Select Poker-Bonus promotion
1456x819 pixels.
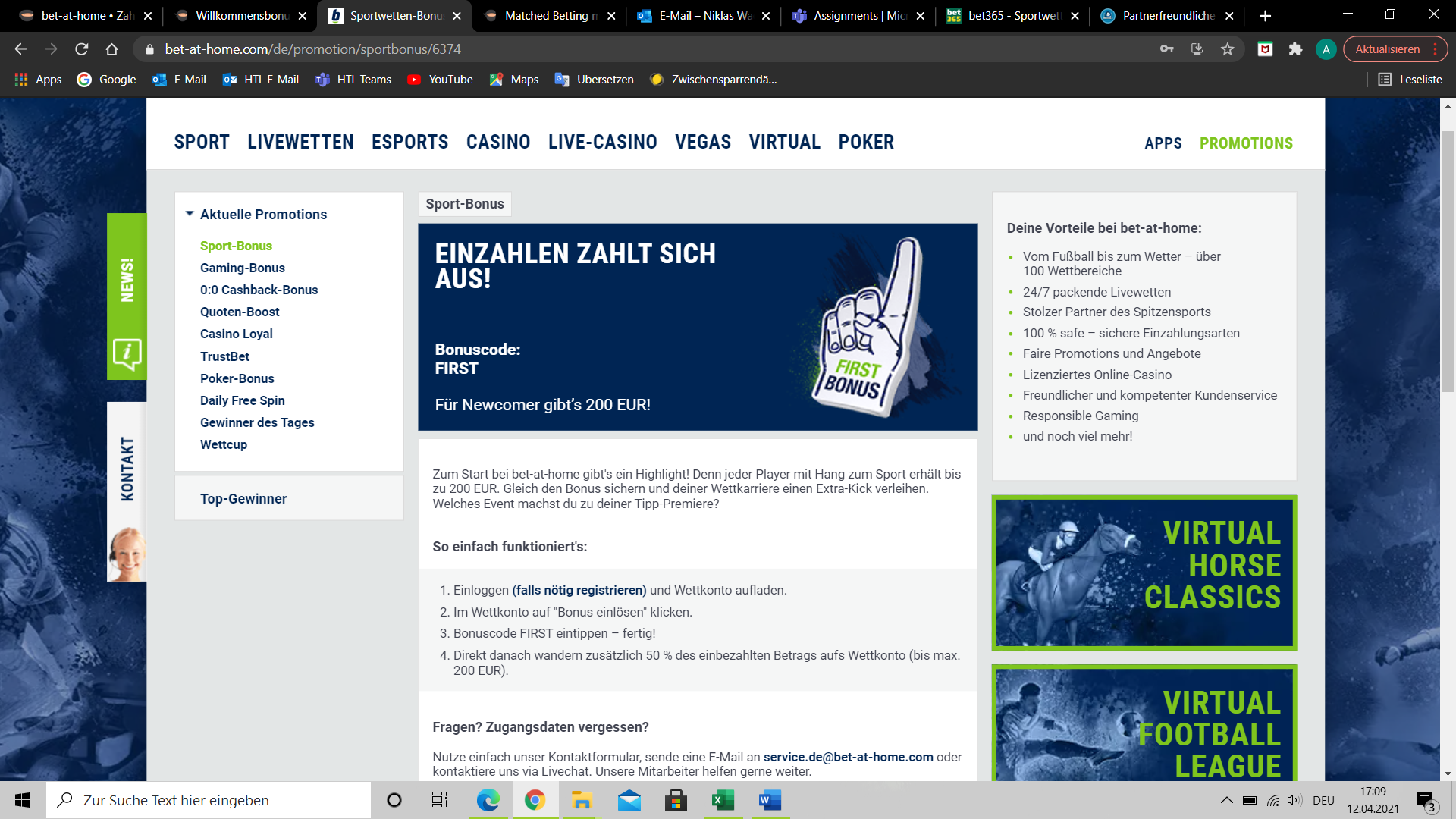(237, 378)
